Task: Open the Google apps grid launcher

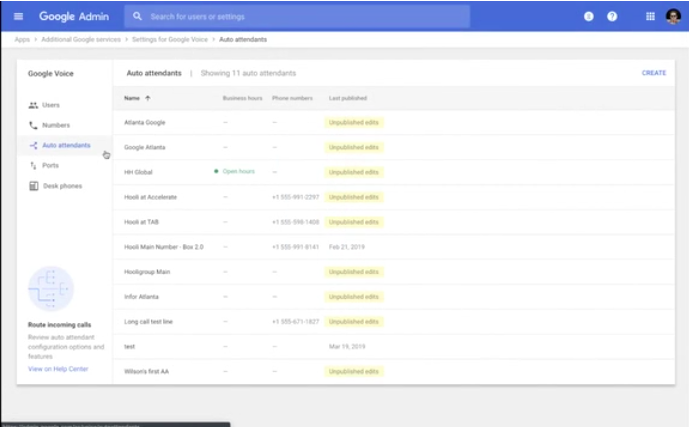Action: pyautogui.click(x=651, y=16)
